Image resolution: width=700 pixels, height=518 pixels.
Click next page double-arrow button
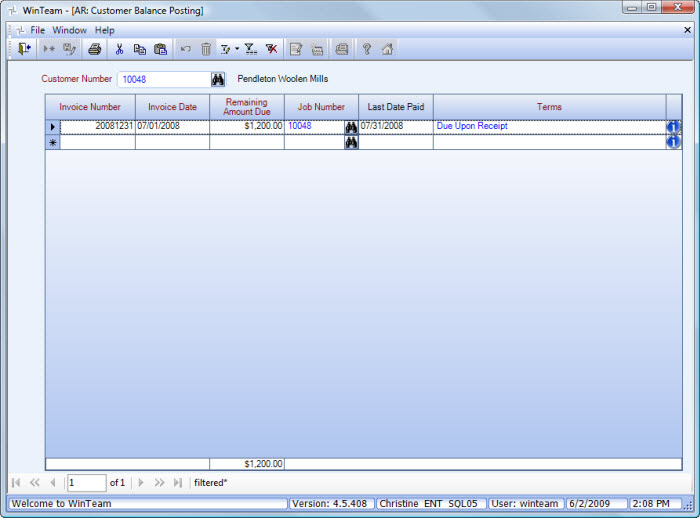pyautogui.click(x=159, y=483)
